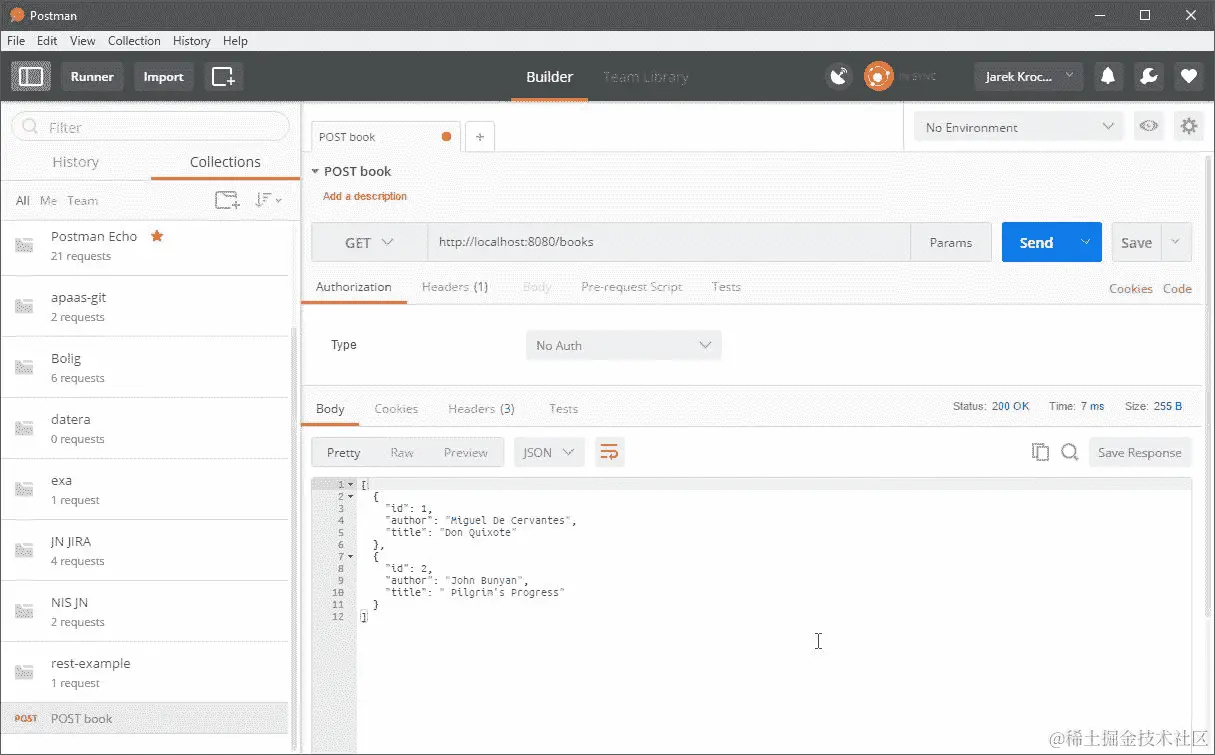This screenshot has width=1215, height=755.
Task: Click the Runner button
Action: coord(92,77)
